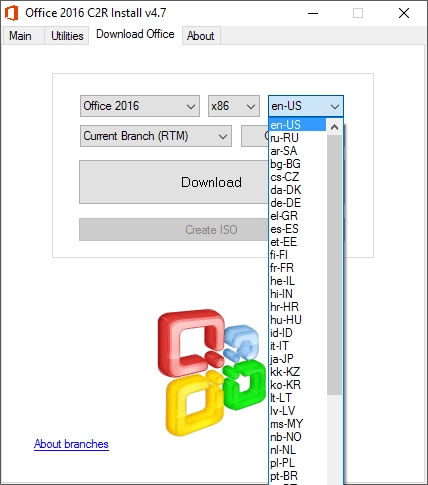
Task: Pick ja-JP in the language list
Action: click(x=297, y=359)
